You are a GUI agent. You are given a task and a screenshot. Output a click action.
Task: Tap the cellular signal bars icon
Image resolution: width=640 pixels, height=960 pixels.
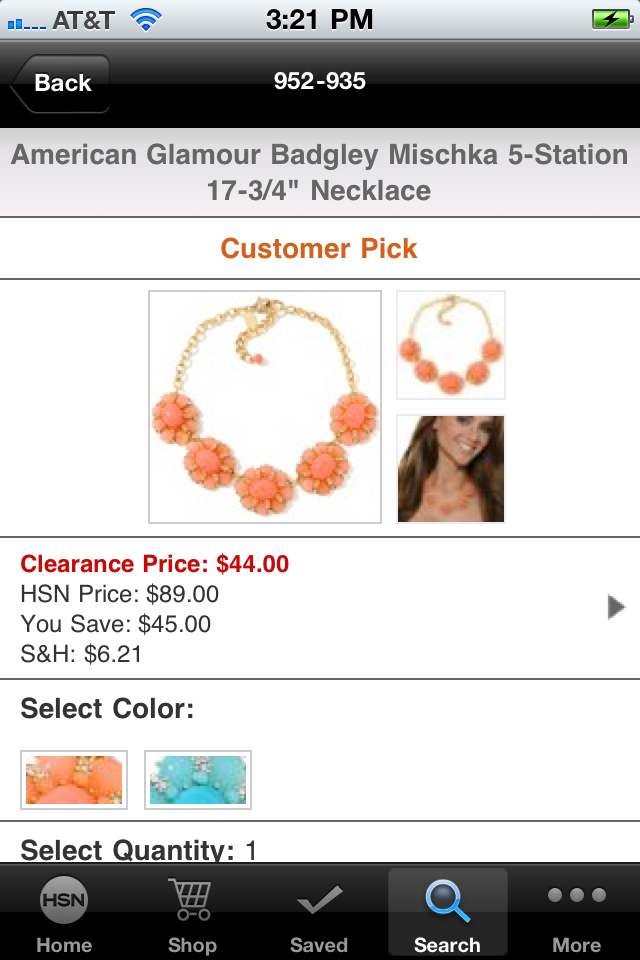26,24
